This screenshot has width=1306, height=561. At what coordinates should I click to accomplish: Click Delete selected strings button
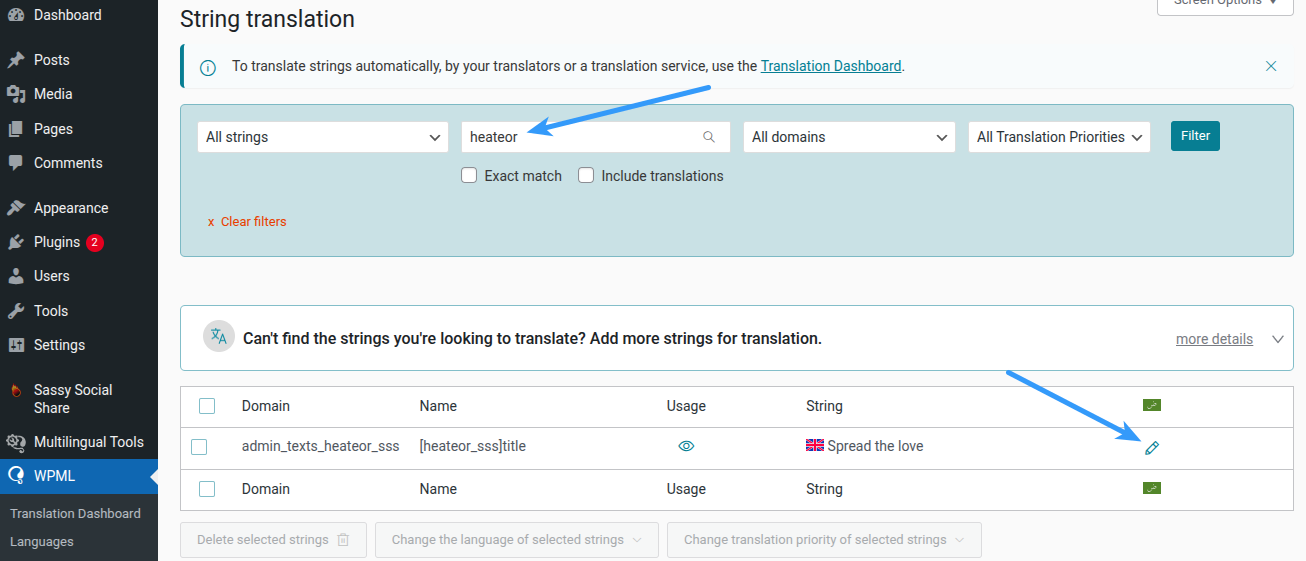click(x=273, y=540)
